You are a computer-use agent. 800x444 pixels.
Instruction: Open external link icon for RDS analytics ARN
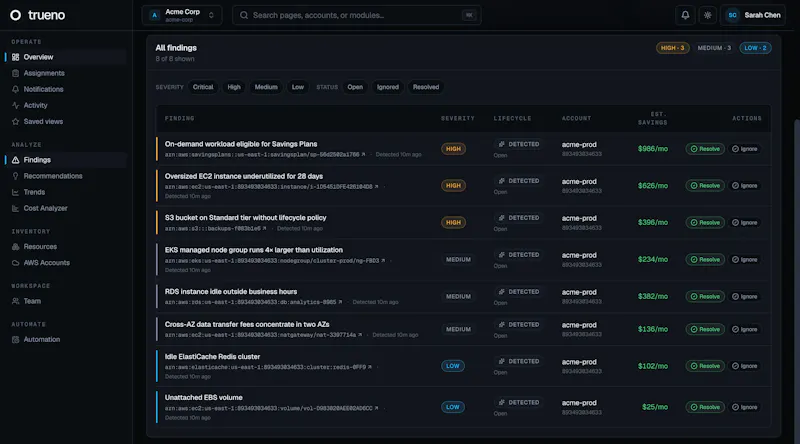click(340, 302)
